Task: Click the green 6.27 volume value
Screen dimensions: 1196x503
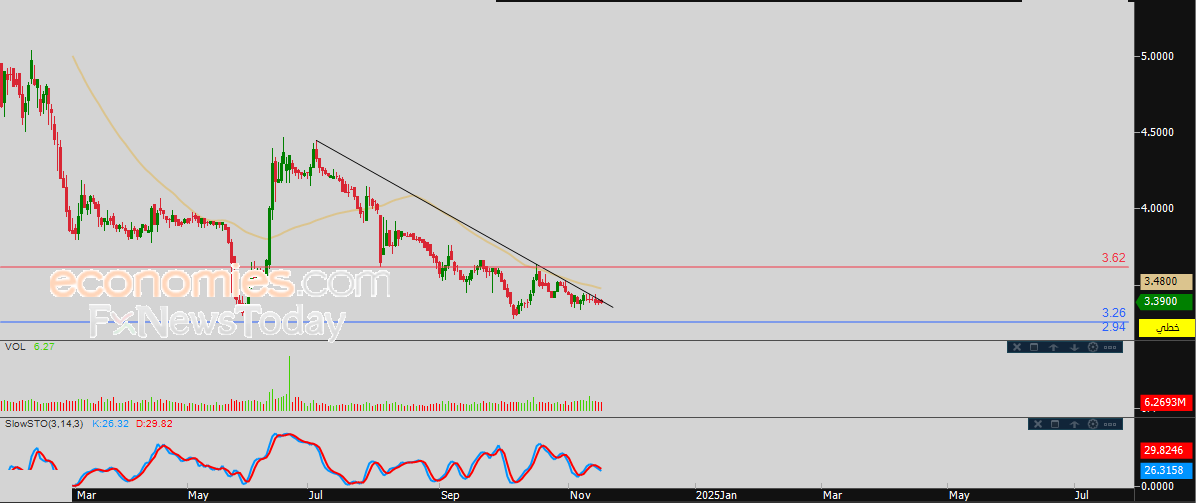Action: pos(44,347)
